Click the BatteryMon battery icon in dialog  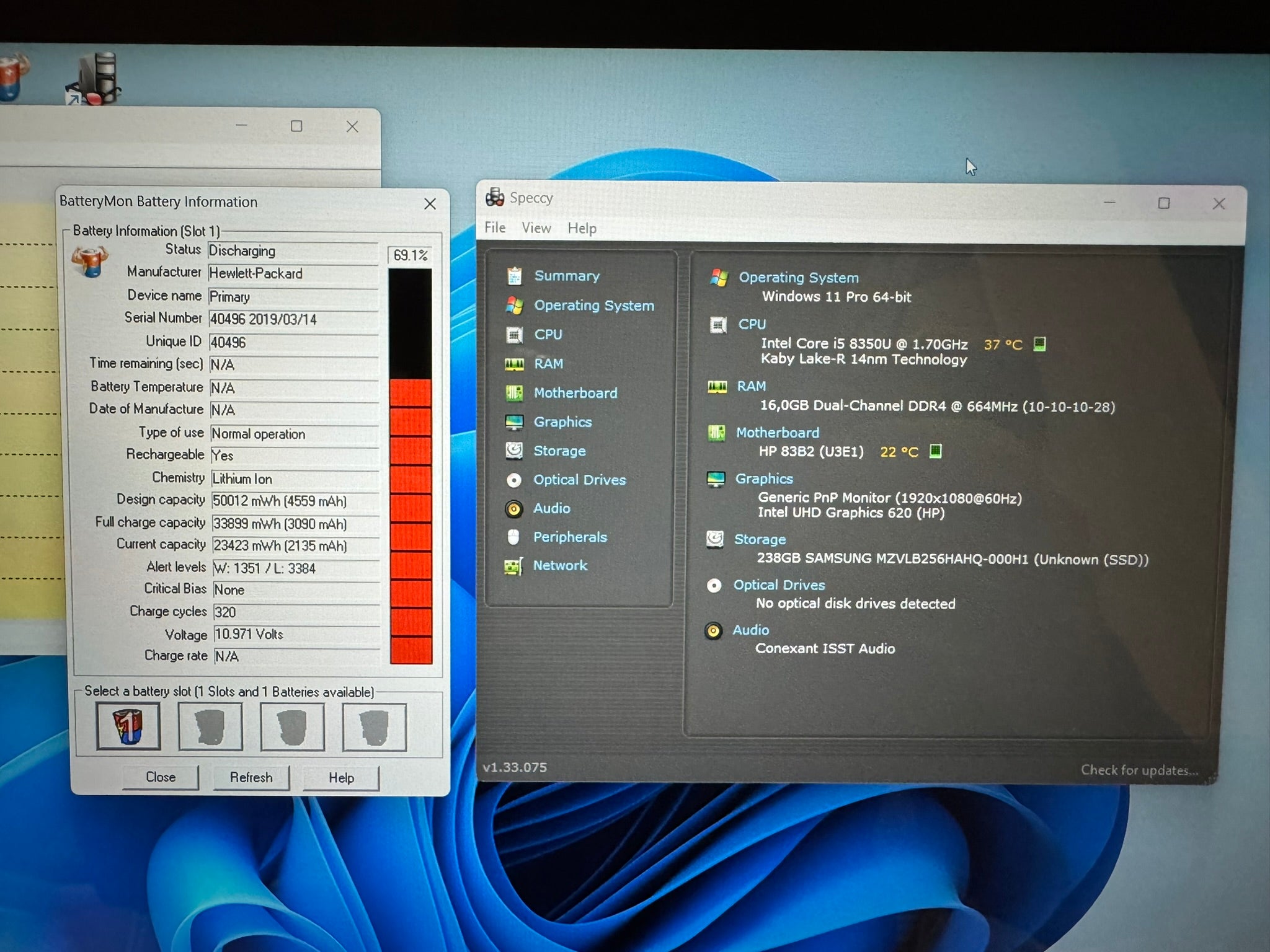tap(90, 261)
